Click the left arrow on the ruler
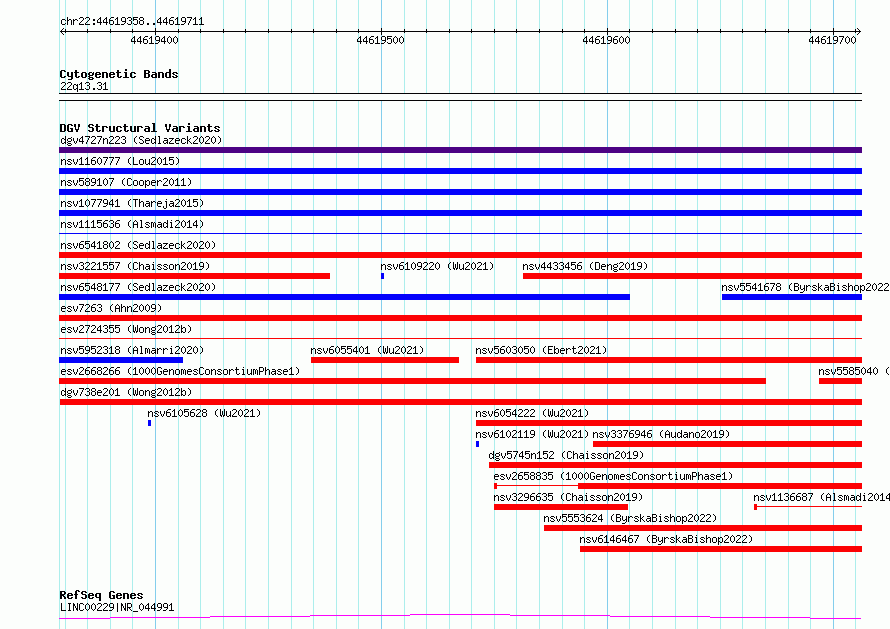The width and height of the screenshot is (890, 629). (x=62, y=31)
